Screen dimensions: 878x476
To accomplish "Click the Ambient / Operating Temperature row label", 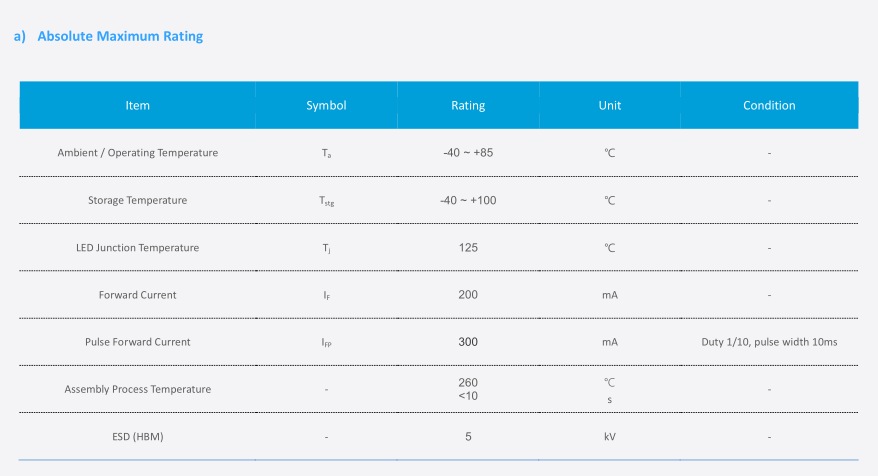I will tap(137, 153).
